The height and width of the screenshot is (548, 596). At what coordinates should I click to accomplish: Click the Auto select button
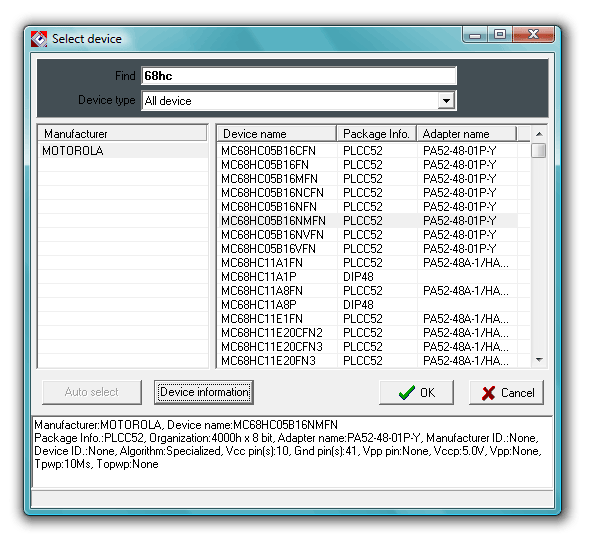coord(92,392)
